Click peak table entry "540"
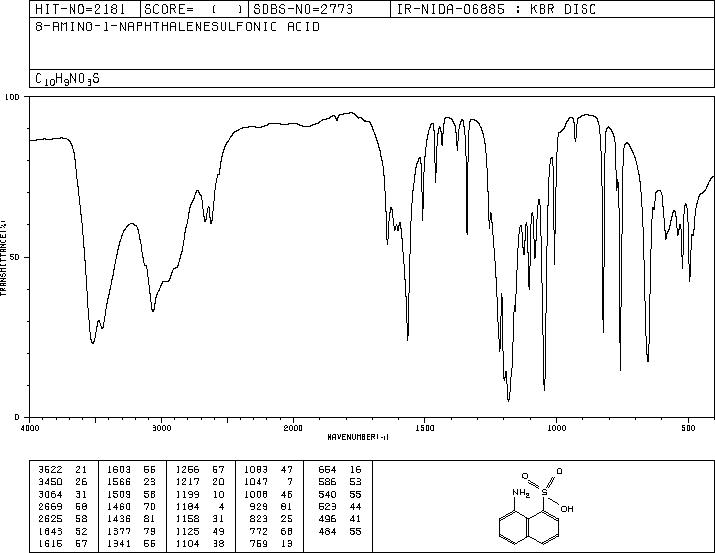Viewport: 715px width, 553px height. (x=327, y=494)
